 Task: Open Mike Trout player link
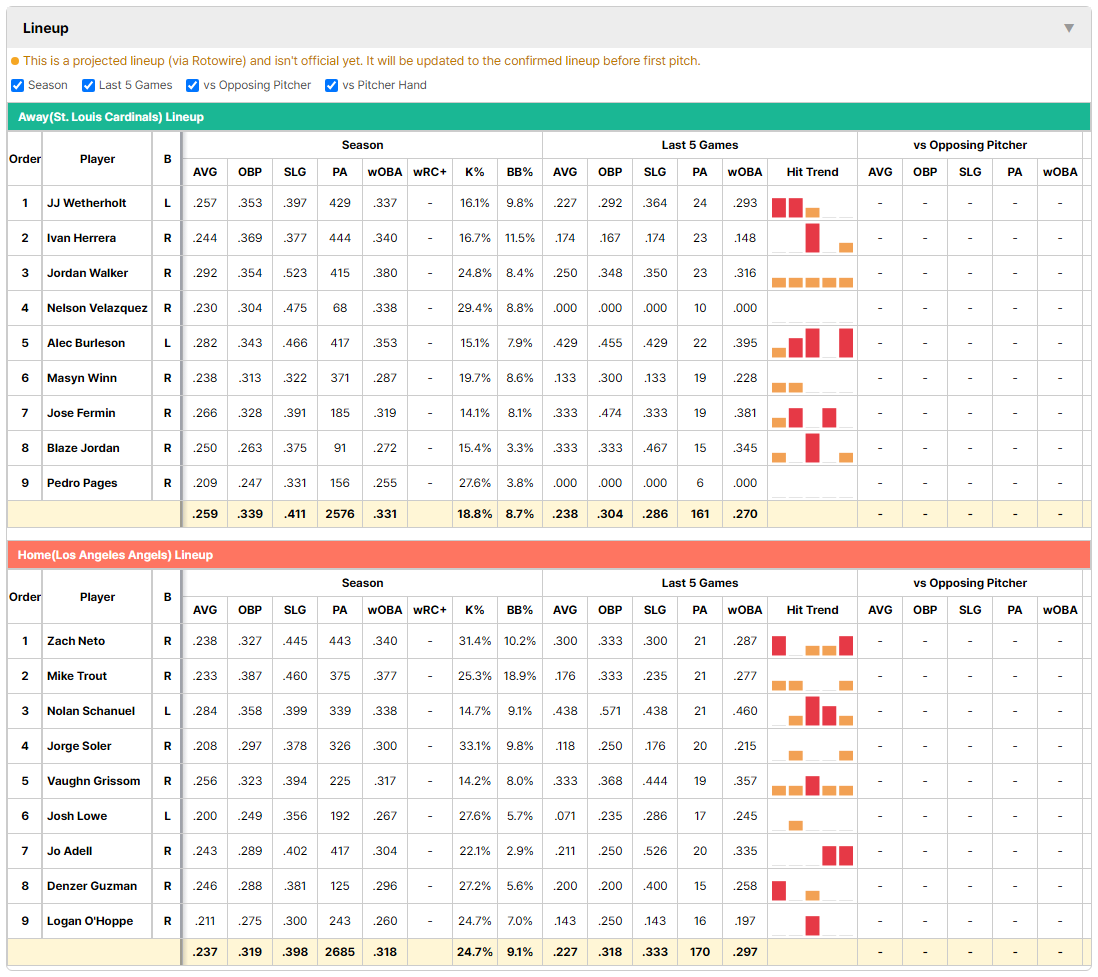[x=77, y=676]
